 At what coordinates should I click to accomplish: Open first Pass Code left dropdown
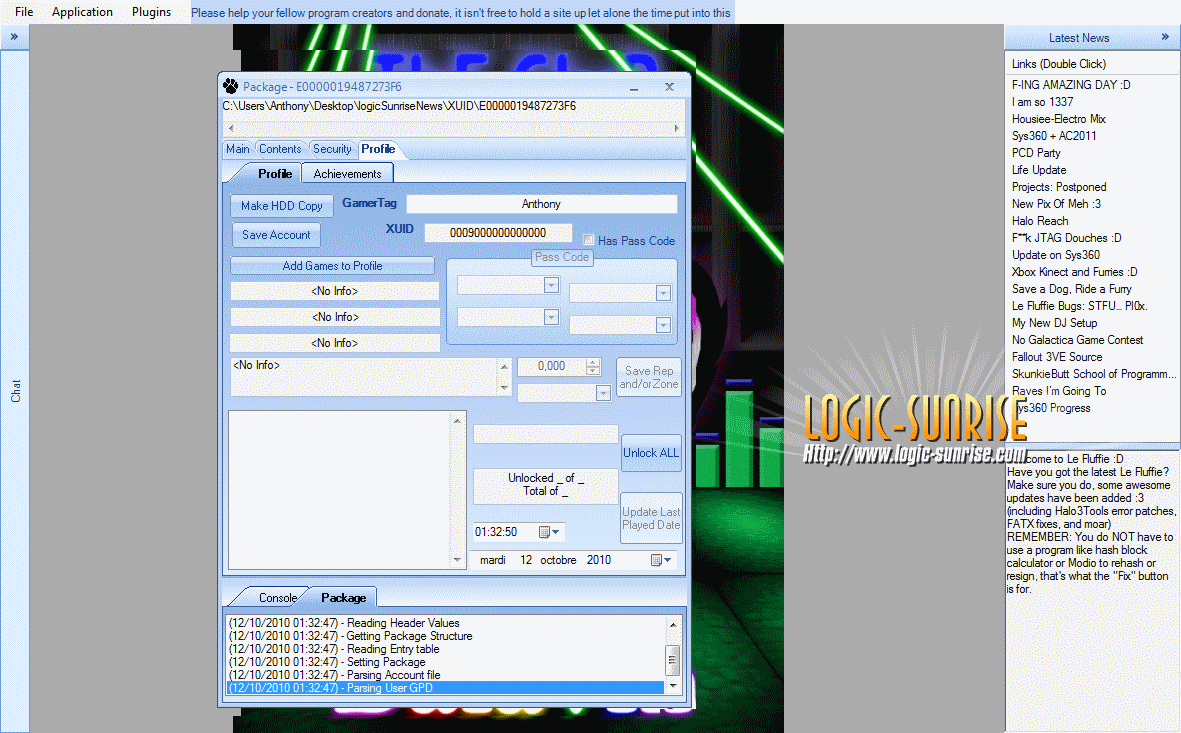551,286
